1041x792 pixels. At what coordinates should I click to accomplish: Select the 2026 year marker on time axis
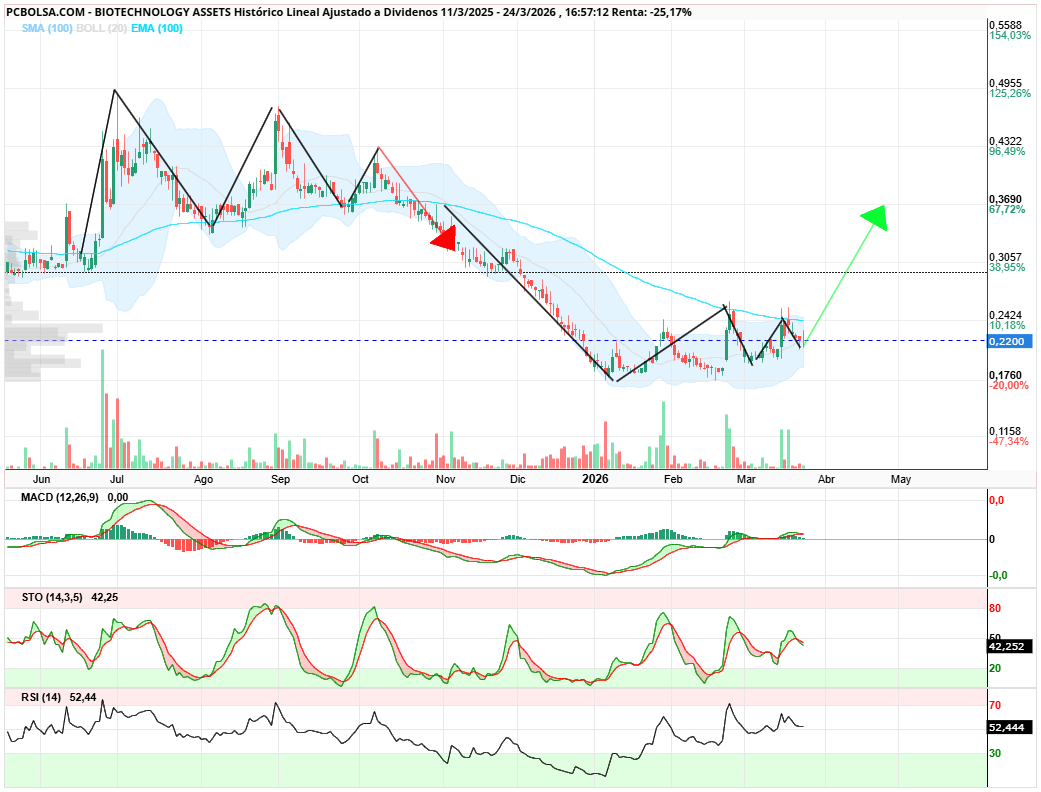point(596,479)
